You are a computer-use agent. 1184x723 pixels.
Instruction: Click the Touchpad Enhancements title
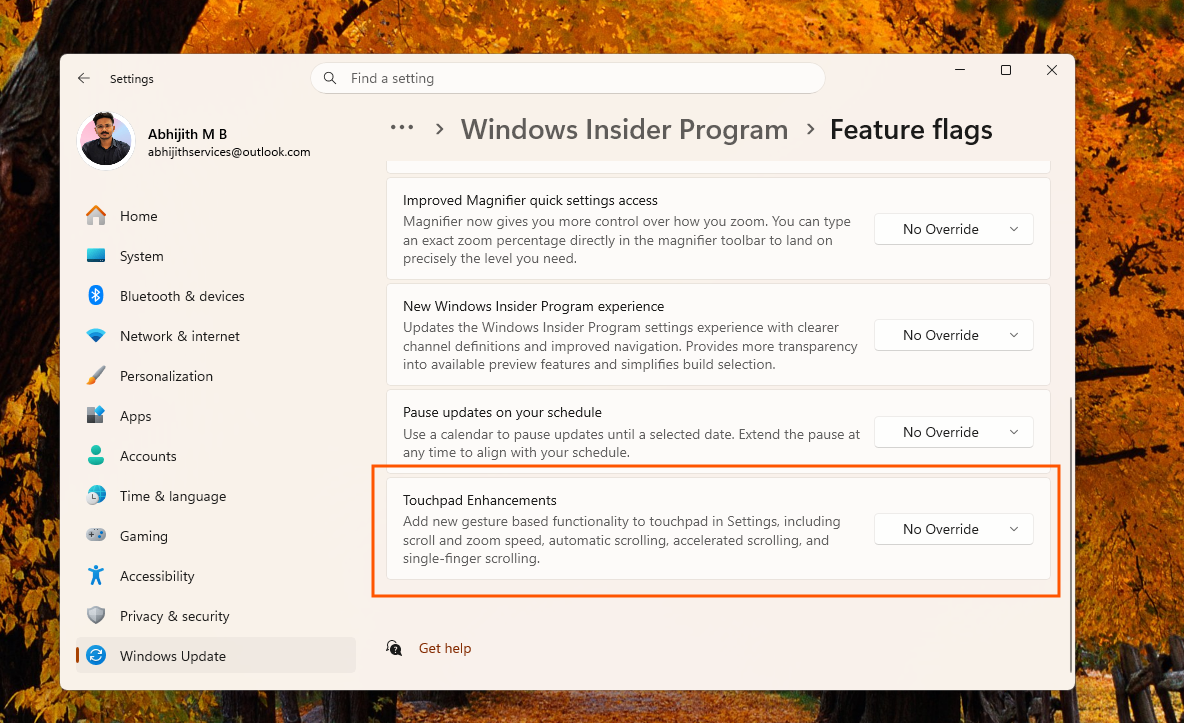click(479, 500)
